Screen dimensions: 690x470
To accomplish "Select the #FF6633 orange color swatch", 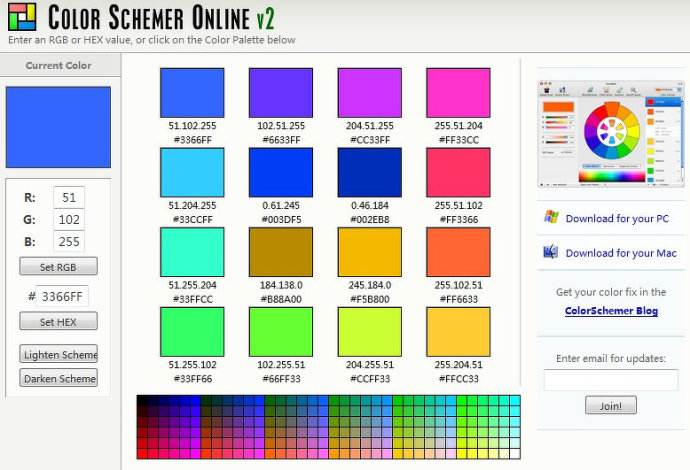I will click(458, 252).
